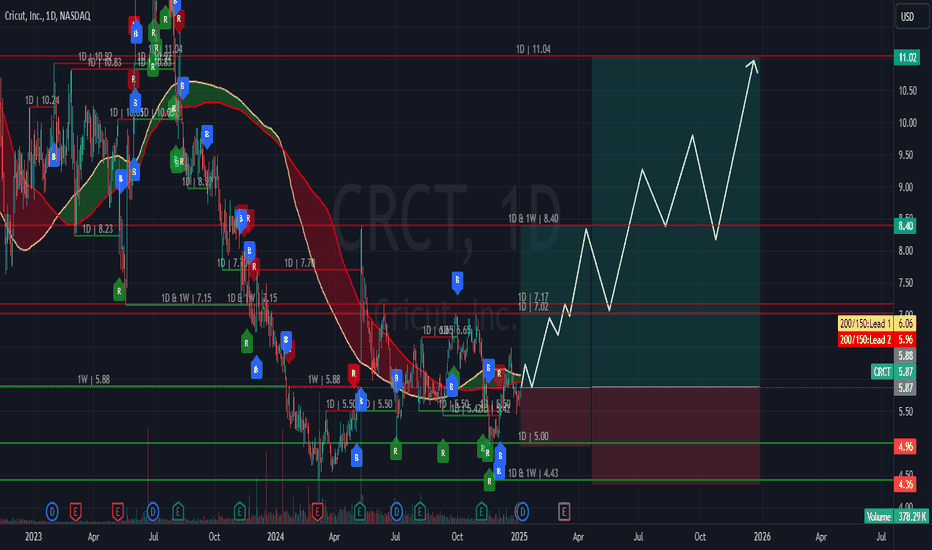
Task: Click the 2025 label on the time axis
Action: [519, 537]
